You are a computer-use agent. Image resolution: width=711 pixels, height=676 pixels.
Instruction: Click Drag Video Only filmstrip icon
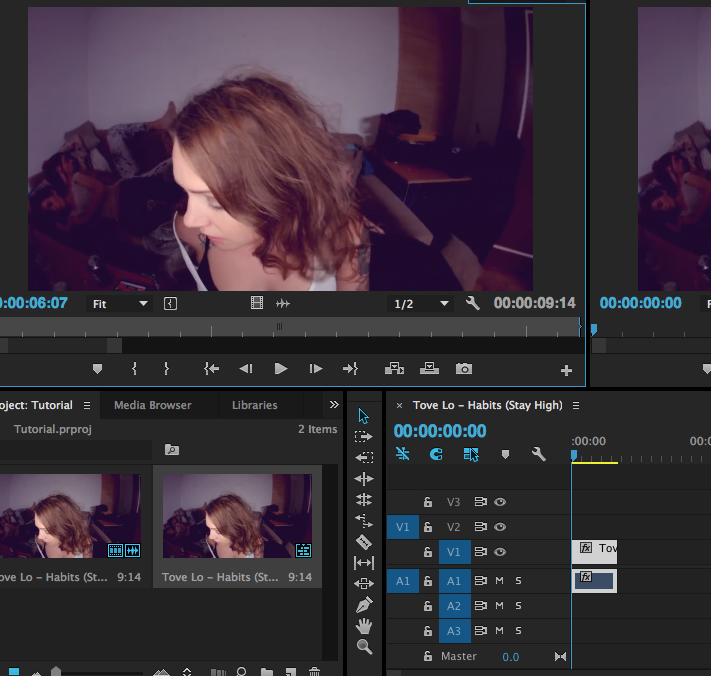pos(257,303)
